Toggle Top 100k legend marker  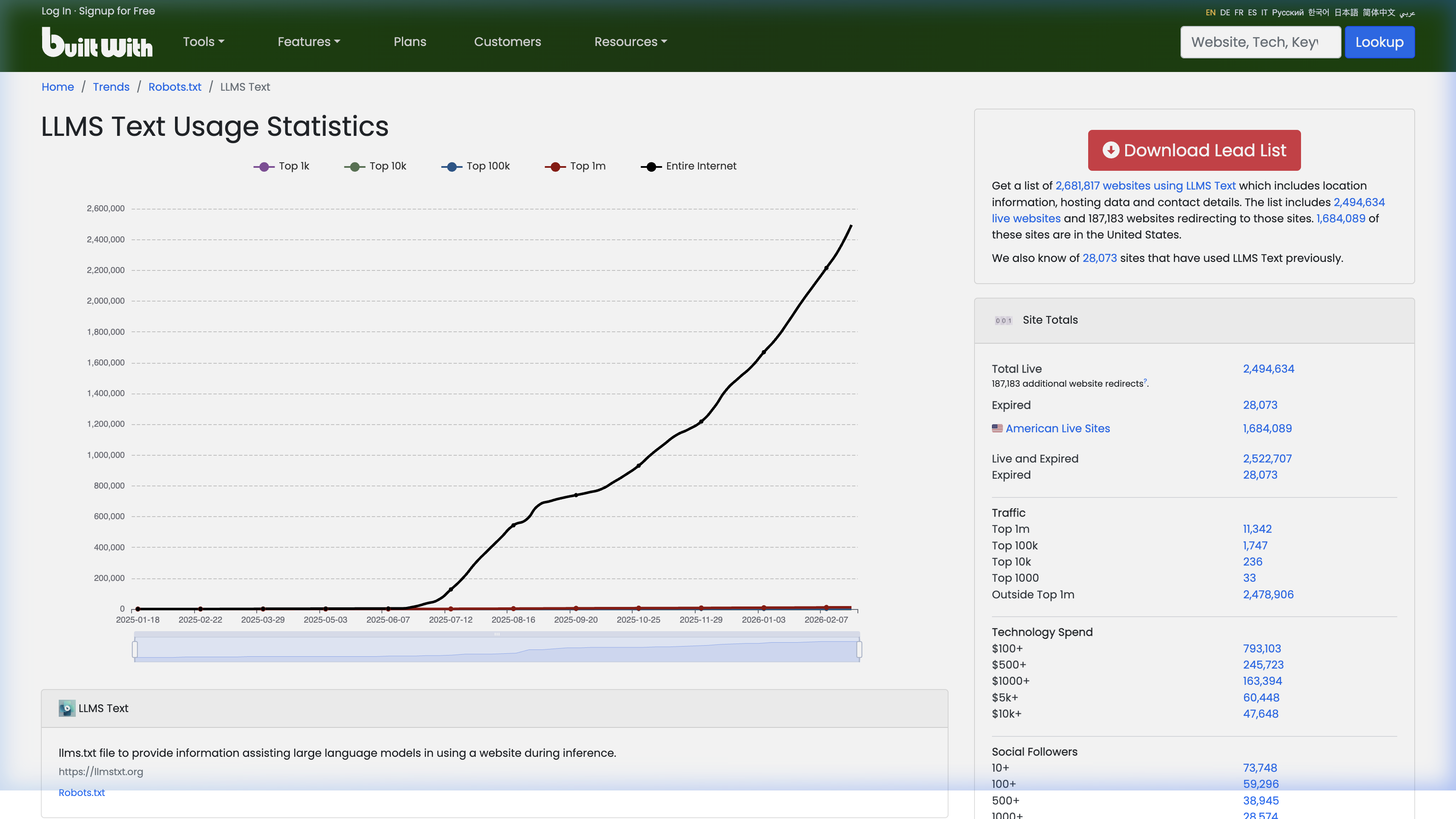pos(452,167)
